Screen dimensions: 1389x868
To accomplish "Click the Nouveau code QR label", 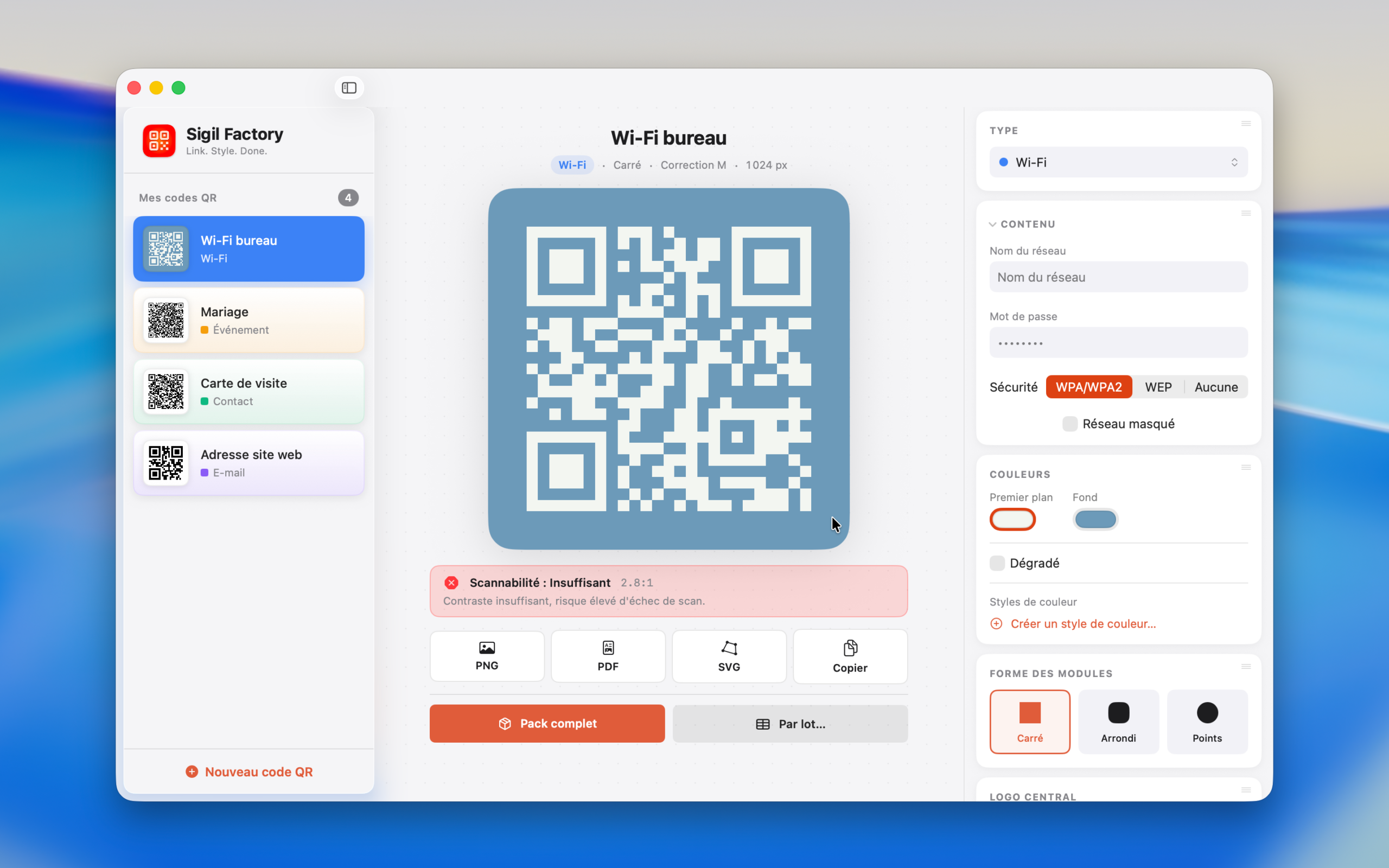I will [259, 771].
